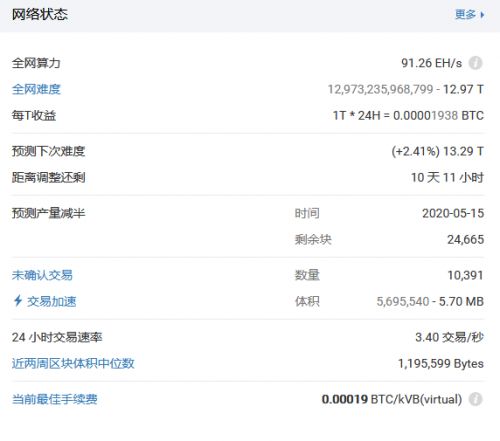Select the remaining blocks value 24,665

tap(465, 239)
